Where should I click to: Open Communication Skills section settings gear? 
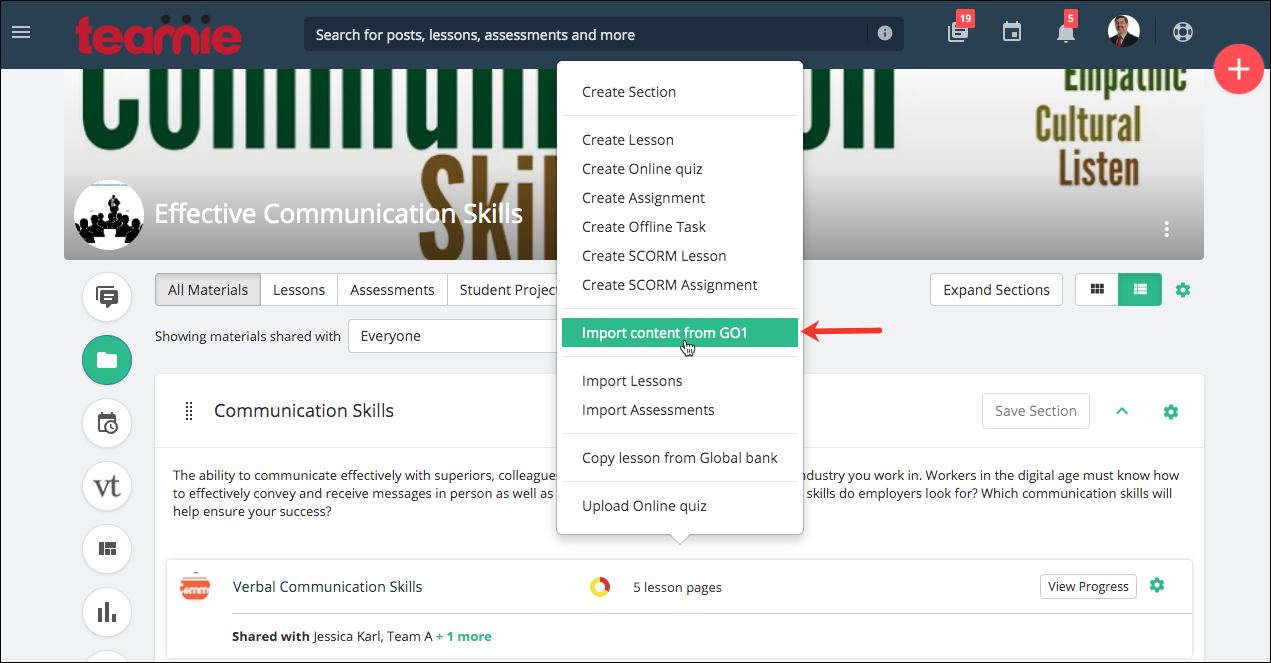[1171, 411]
